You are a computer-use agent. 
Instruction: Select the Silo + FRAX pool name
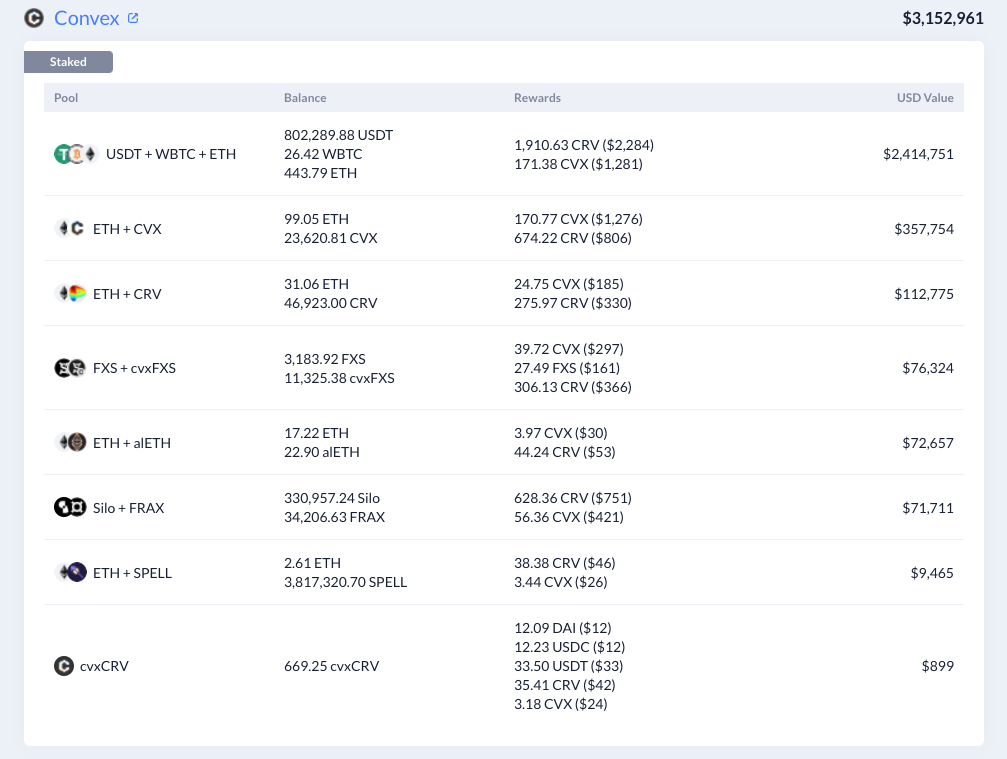click(128, 508)
